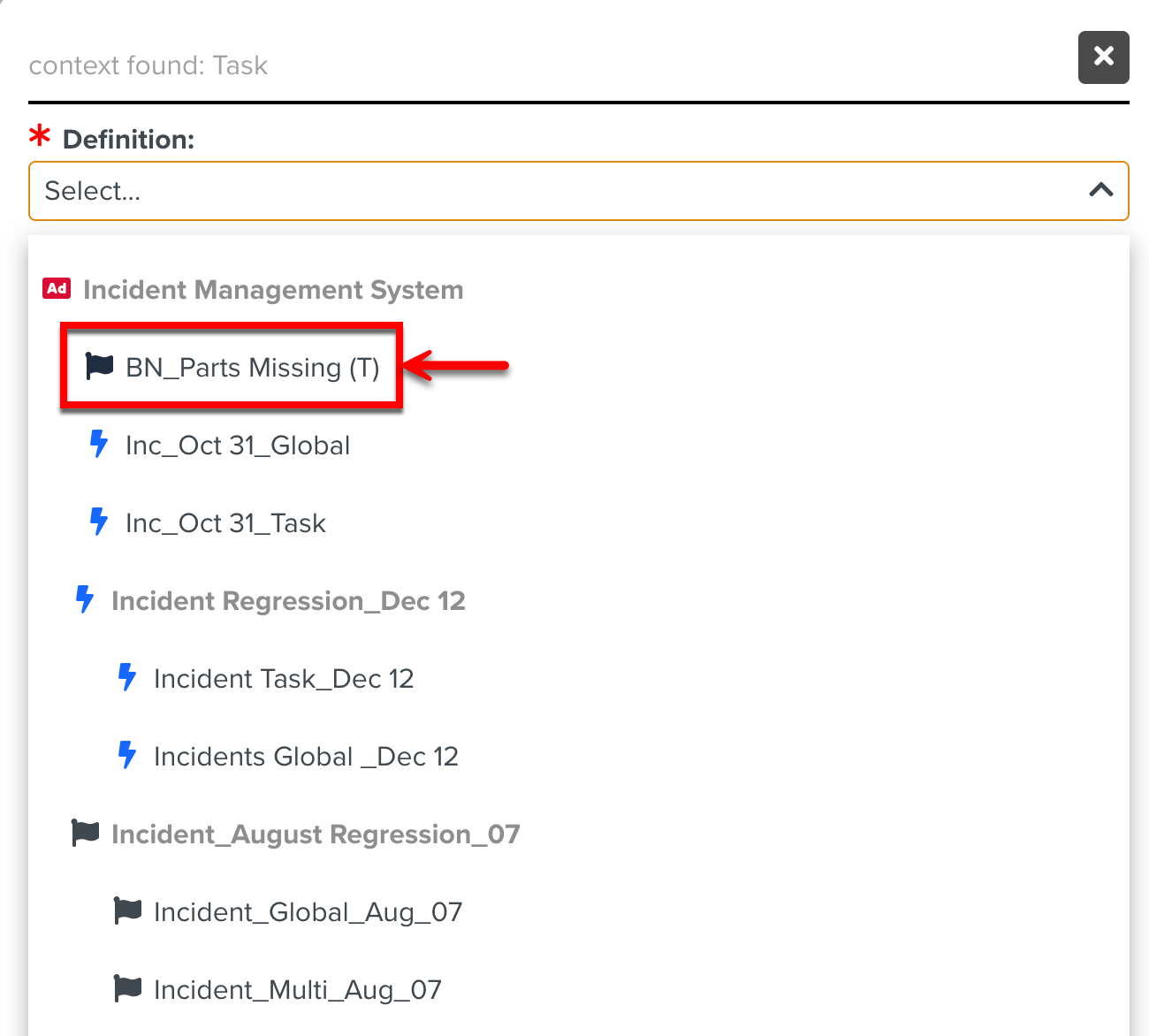Click the flag icon beside Incident_Global_Aug_07
This screenshot has width=1149, height=1036.
click(x=127, y=910)
